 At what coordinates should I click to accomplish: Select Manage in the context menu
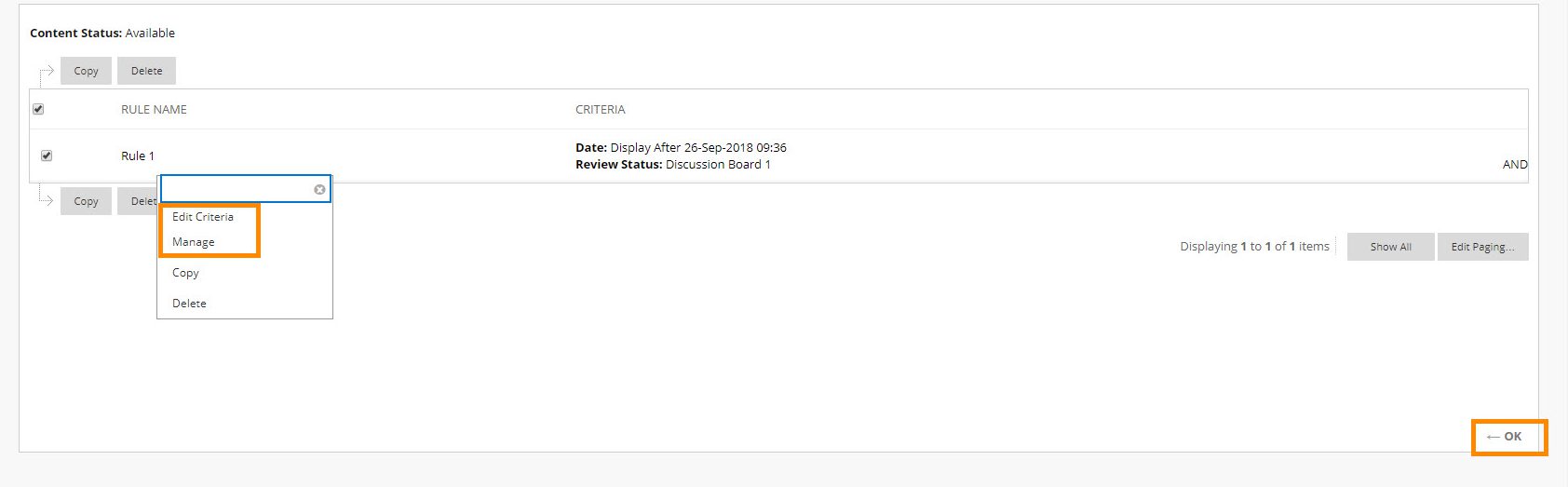(x=194, y=242)
